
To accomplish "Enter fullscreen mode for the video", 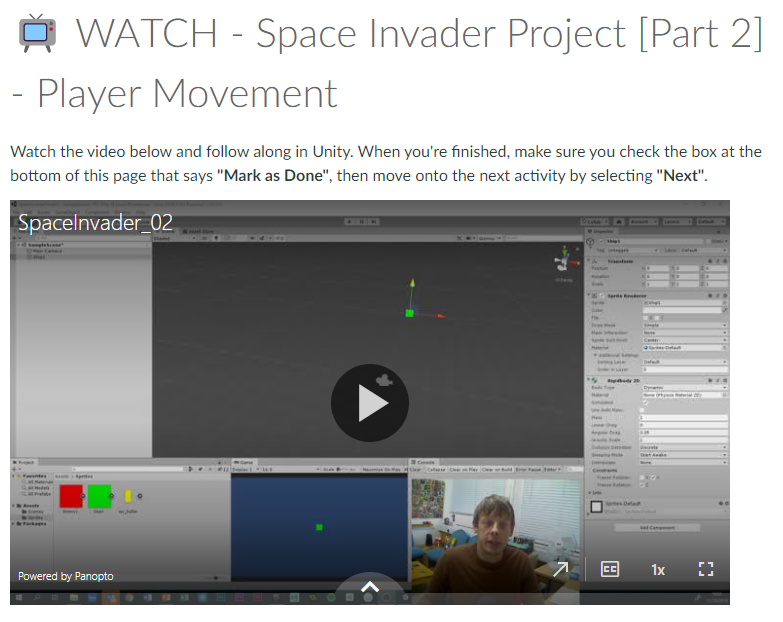I will tap(706, 569).
